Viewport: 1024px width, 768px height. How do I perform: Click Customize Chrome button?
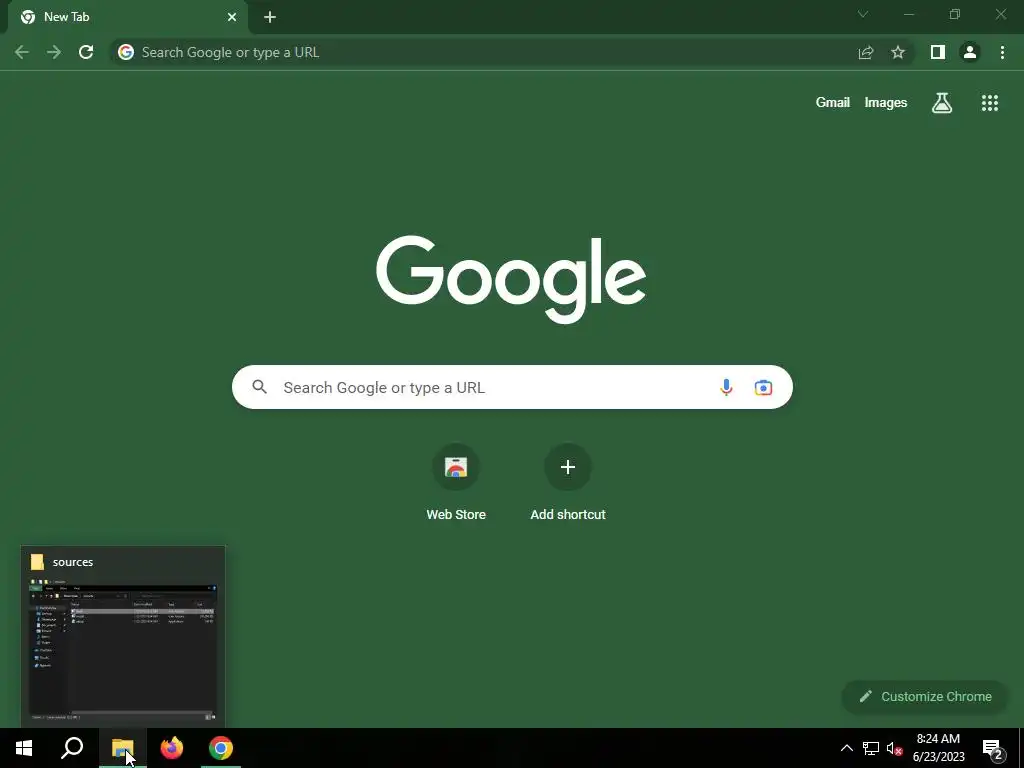click(x=925, y=696)
